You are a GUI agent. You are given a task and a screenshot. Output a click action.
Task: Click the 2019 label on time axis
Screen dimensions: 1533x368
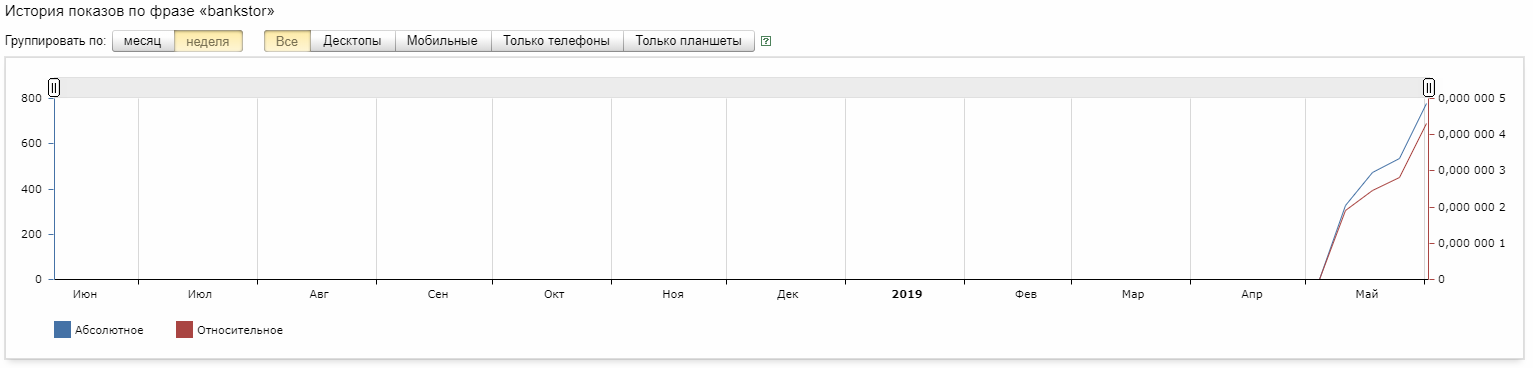coord(907,295)
